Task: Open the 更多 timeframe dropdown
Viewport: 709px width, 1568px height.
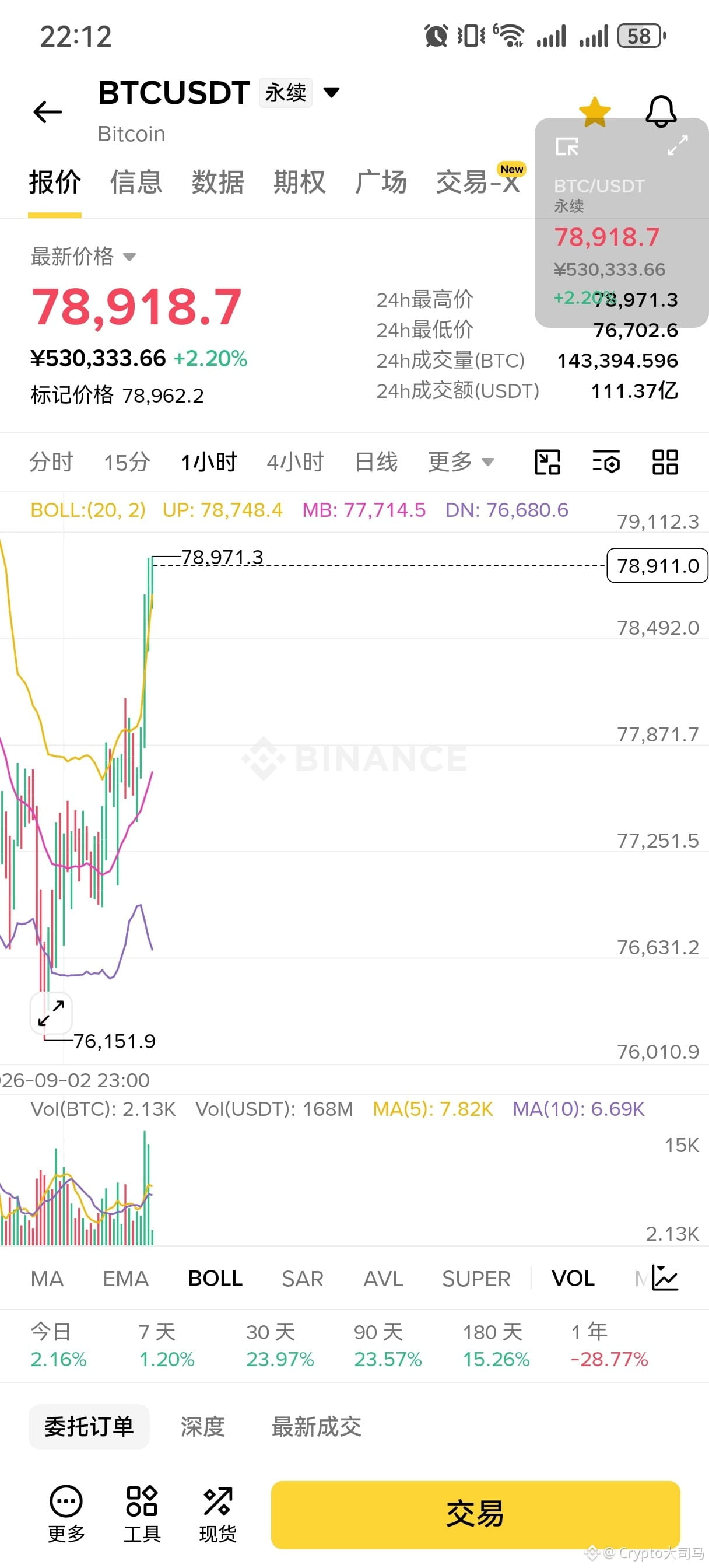Action: click(x=461, y=462)
